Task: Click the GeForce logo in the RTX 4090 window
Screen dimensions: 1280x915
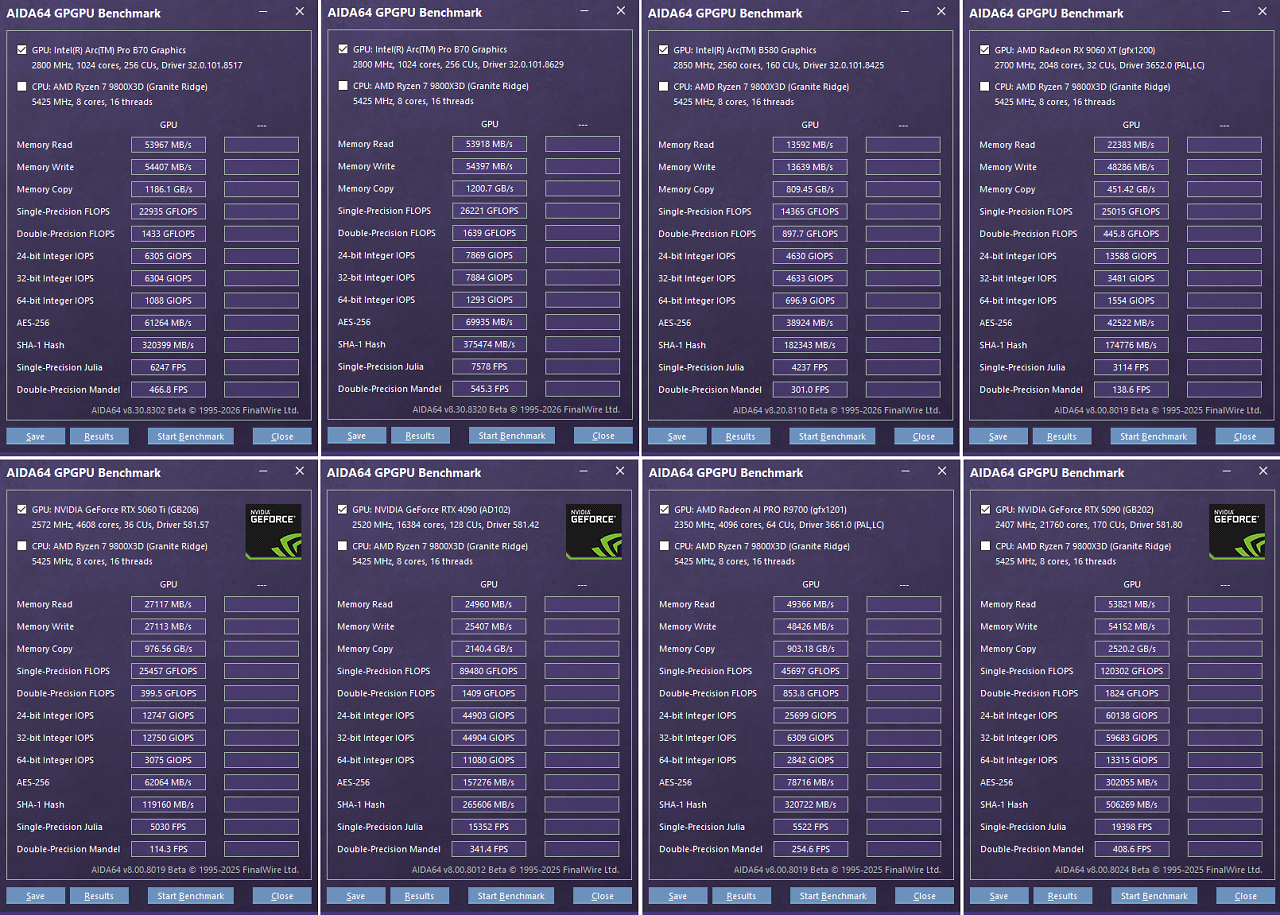Action: click(x=594, y=531)
